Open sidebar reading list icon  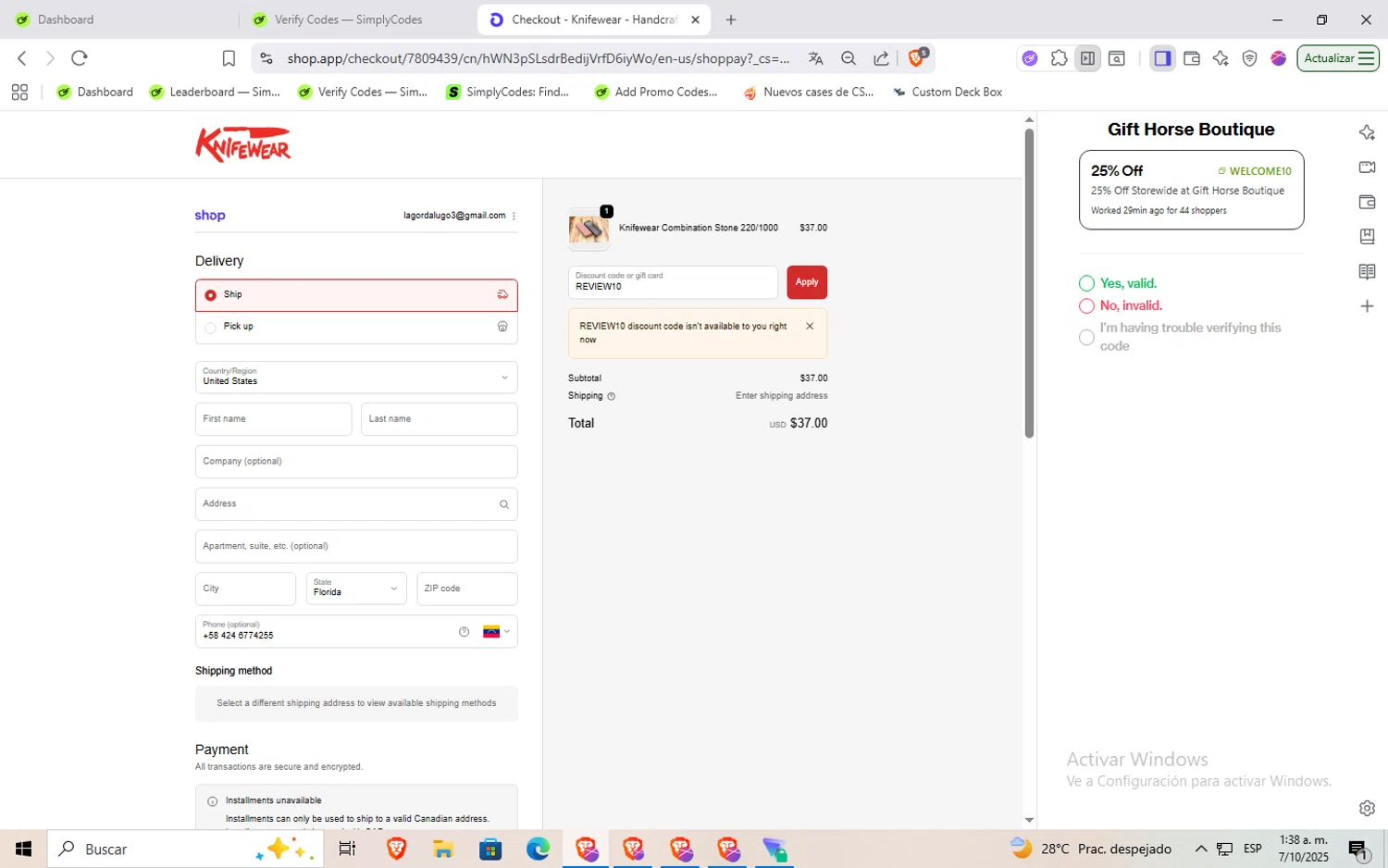[1367, 271]
